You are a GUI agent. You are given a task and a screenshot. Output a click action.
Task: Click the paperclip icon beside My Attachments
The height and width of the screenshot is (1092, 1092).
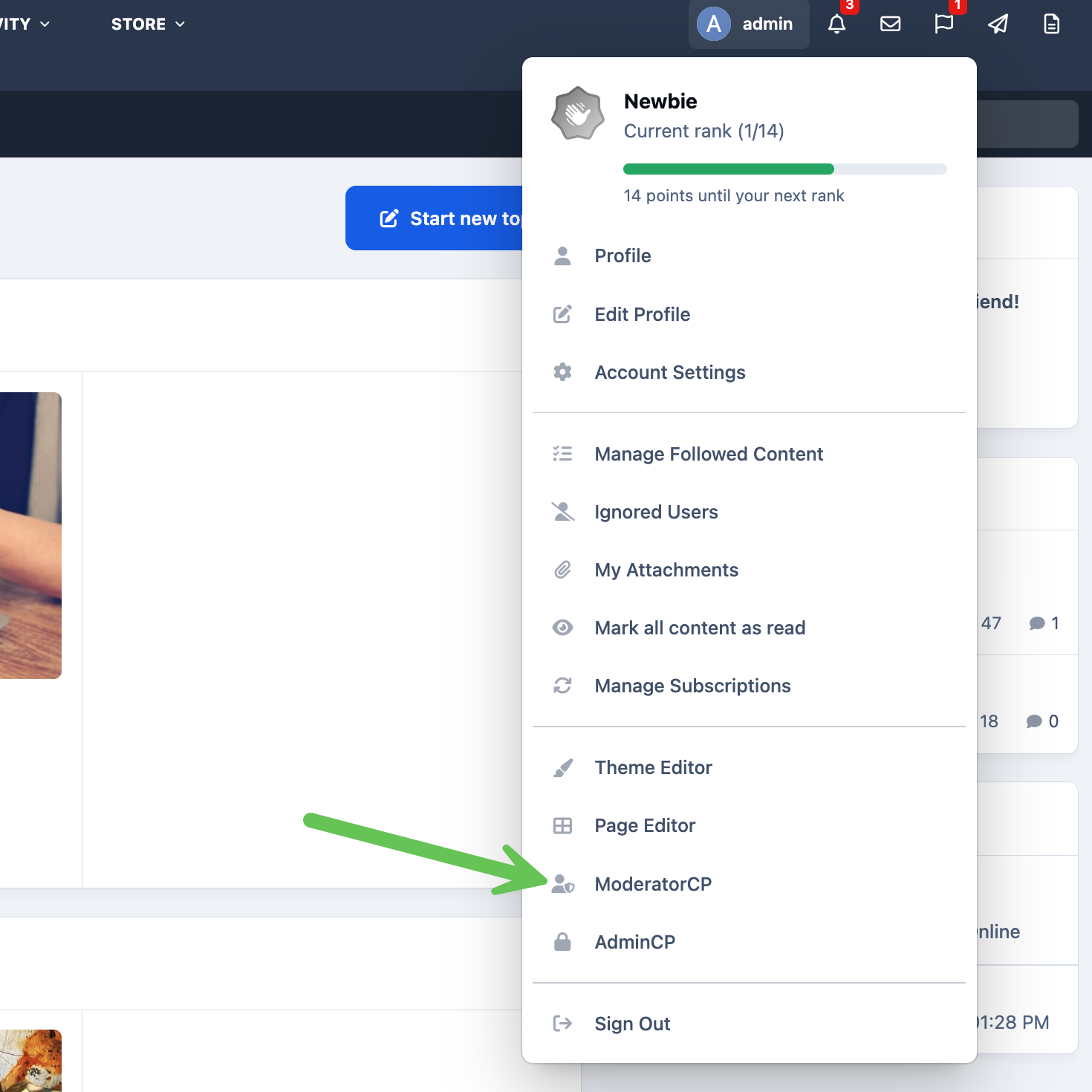click(x=562, y=570)
